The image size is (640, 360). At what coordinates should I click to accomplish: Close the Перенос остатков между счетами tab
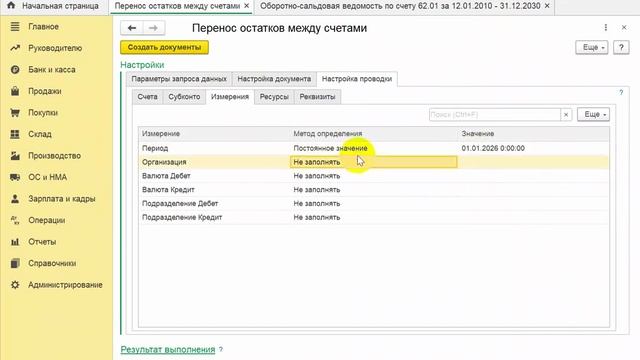(x=247, y=6)
